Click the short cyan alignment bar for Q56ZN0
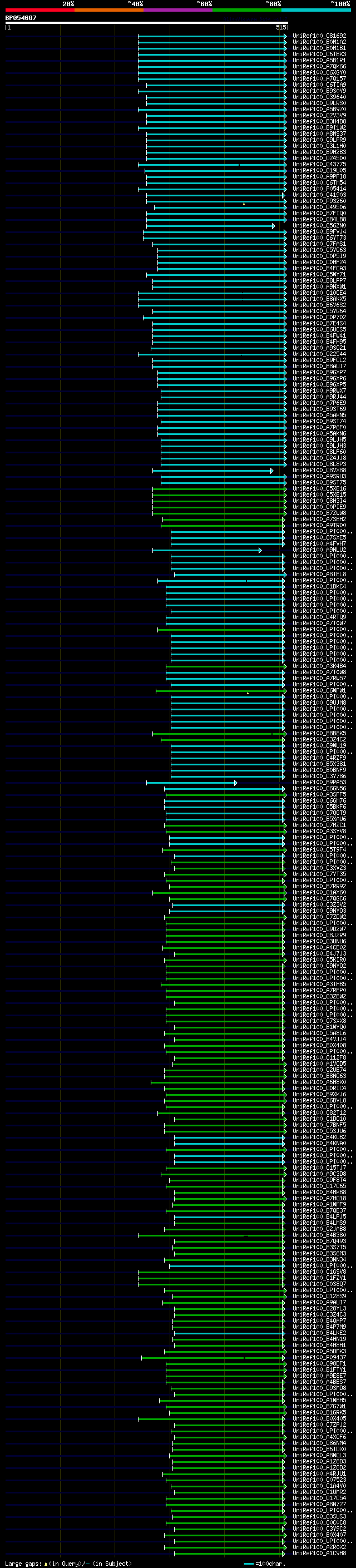This screenshot has width=356, height=1568. [211, 226]
